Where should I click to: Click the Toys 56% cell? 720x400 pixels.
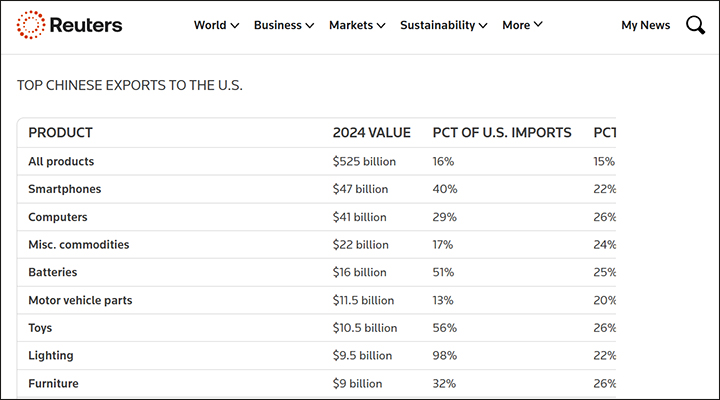tap(444, 328)
